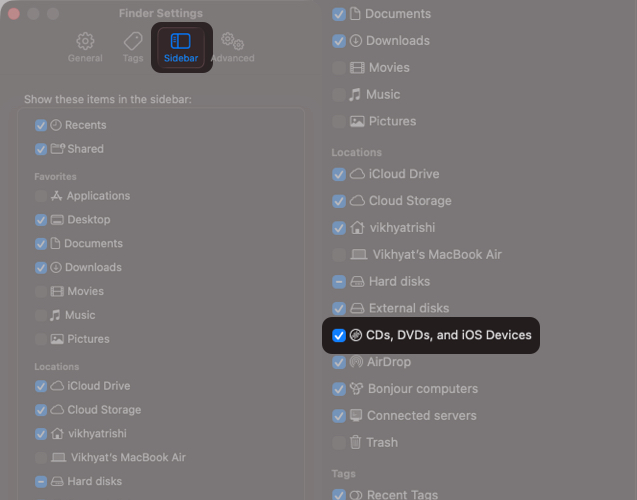637x500 pixels.
Task: Toggle the Recent Tags checkbox
Action: click(x=339, y=494)
